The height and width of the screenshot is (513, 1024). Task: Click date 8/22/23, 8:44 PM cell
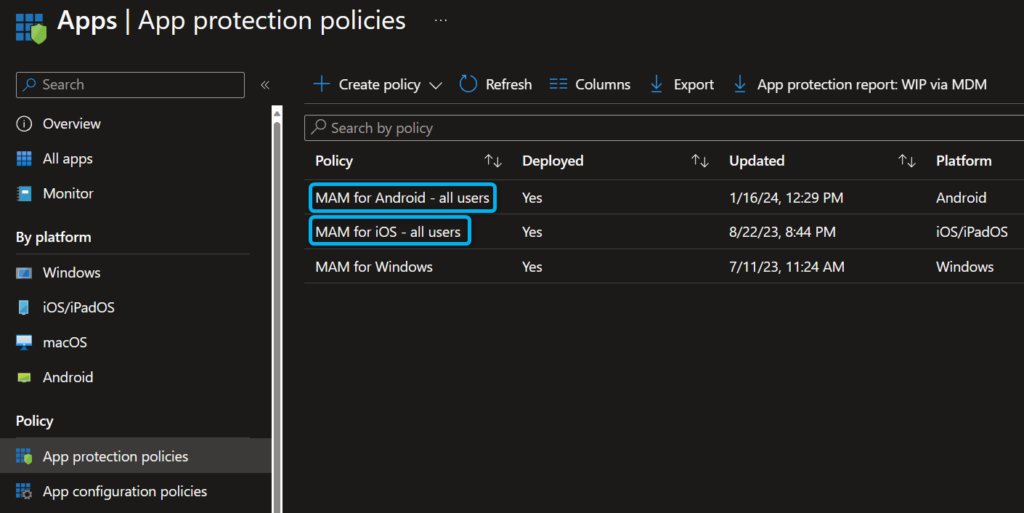click(x=782, y=232)
